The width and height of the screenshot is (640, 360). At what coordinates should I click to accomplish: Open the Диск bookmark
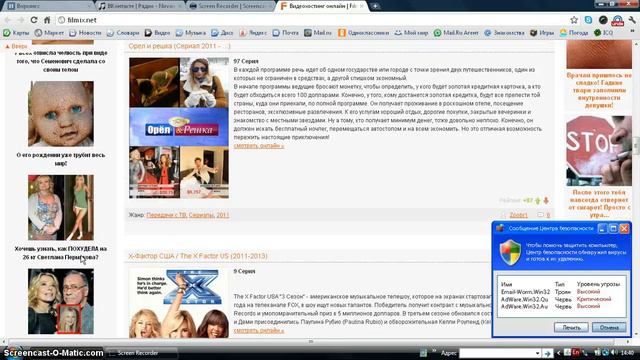[222, 33]
